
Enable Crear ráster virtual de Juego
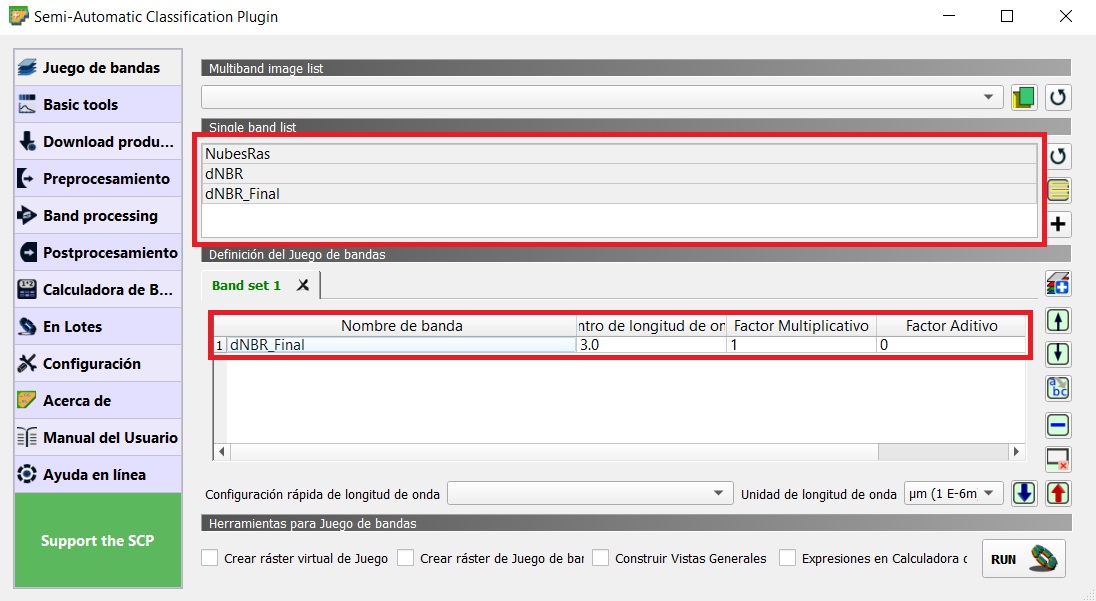(x=210, y=558)
